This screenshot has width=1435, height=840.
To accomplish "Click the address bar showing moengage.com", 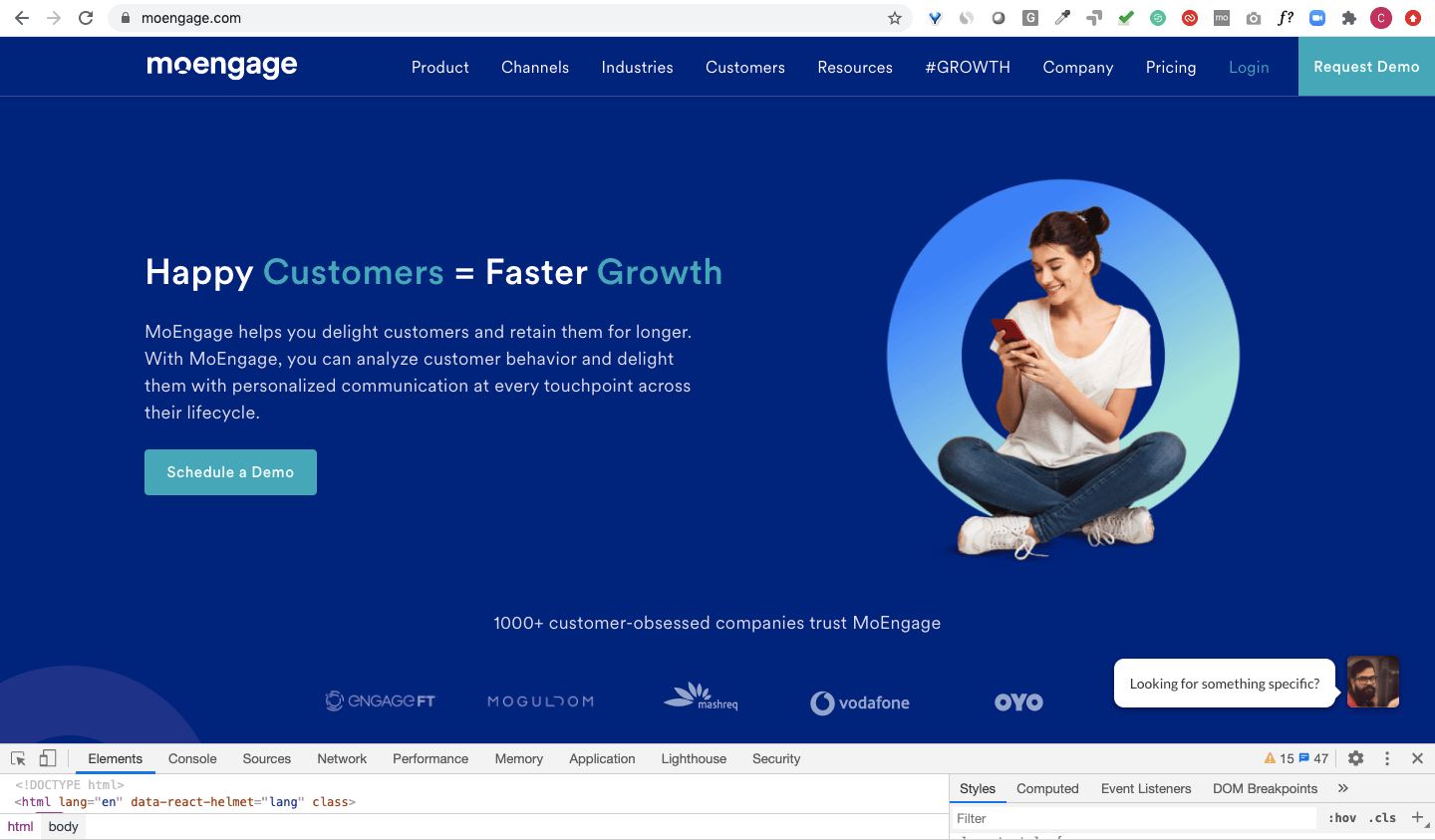I will pos(508,18).
